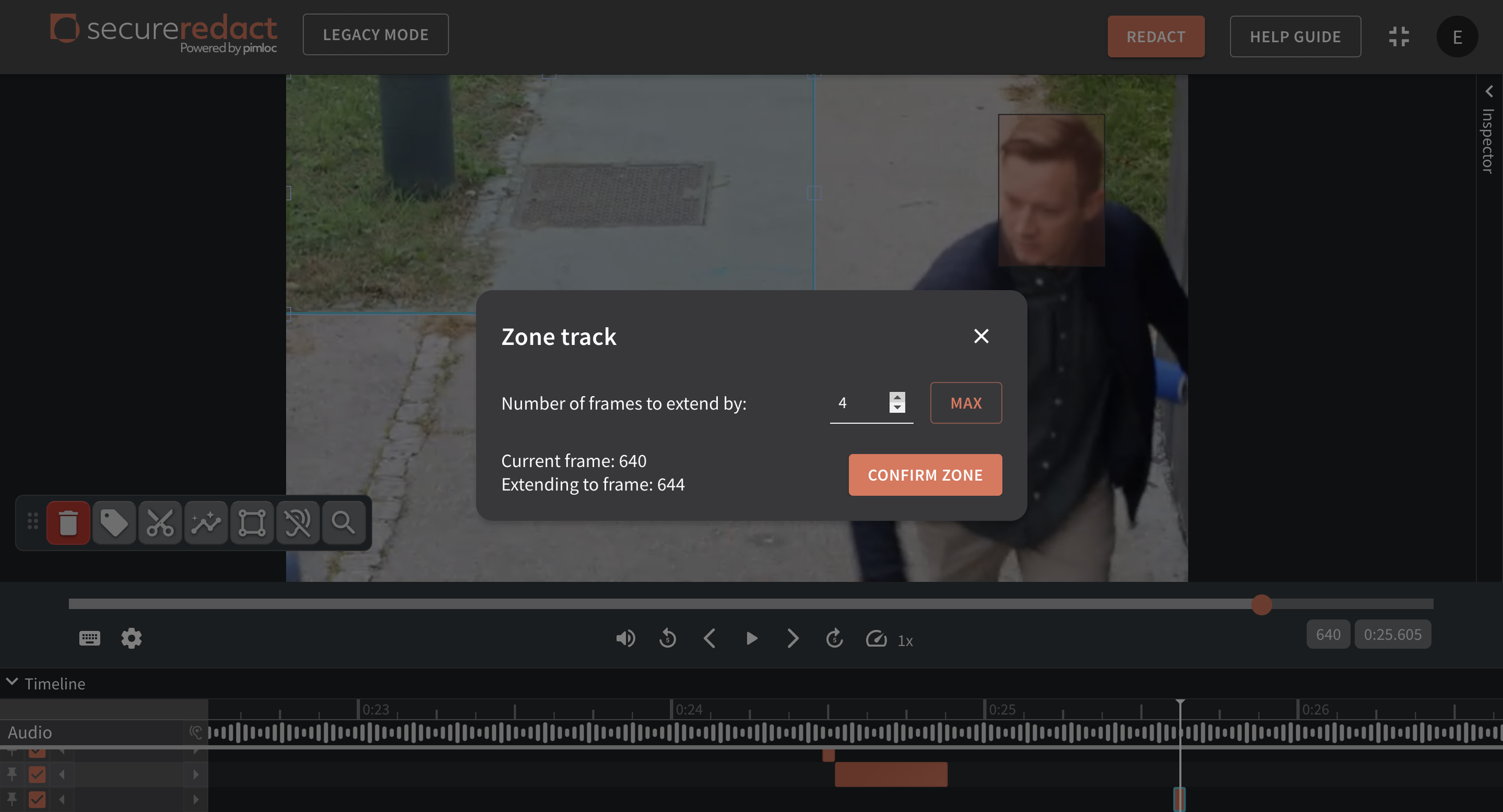Open the Zone drawing tool
This screenshot has width=1503, height=812.
point(251,523)
